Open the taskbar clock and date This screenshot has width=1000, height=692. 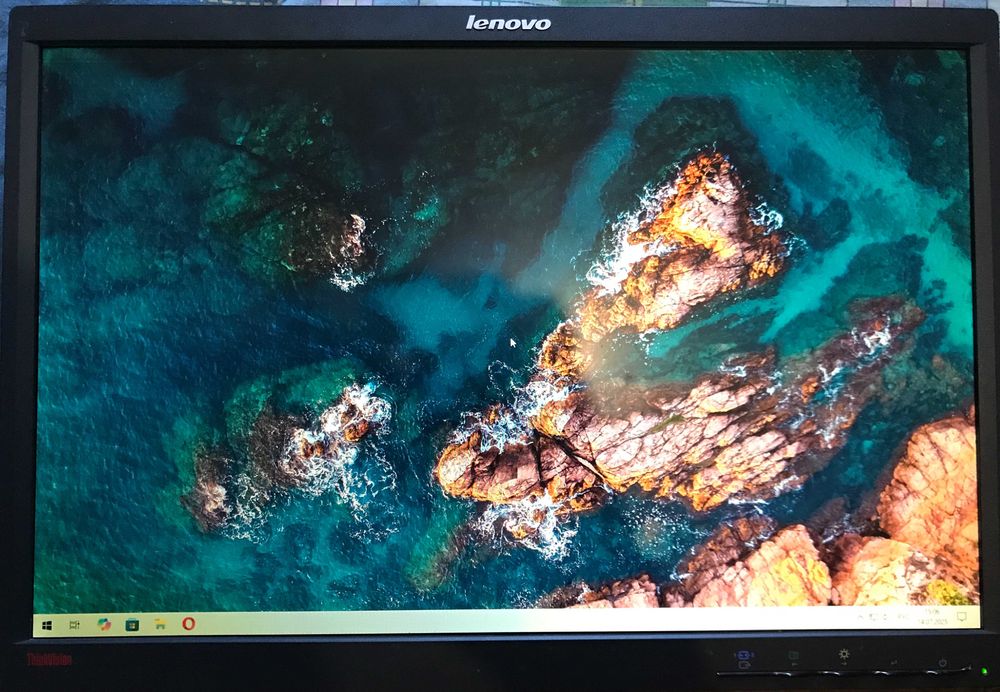(x=932, y=617)
